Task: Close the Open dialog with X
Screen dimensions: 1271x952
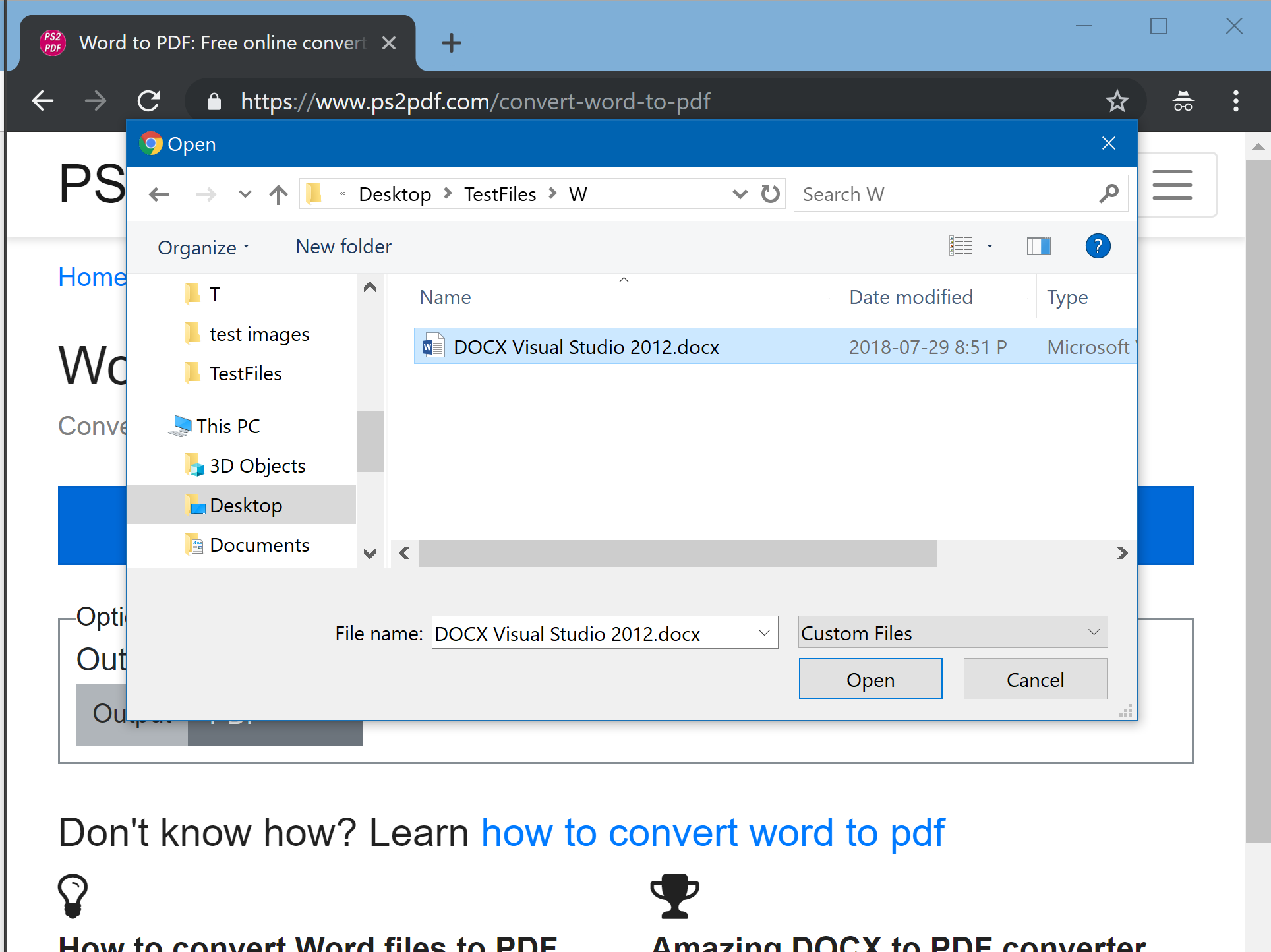Action: point(1109,143)
